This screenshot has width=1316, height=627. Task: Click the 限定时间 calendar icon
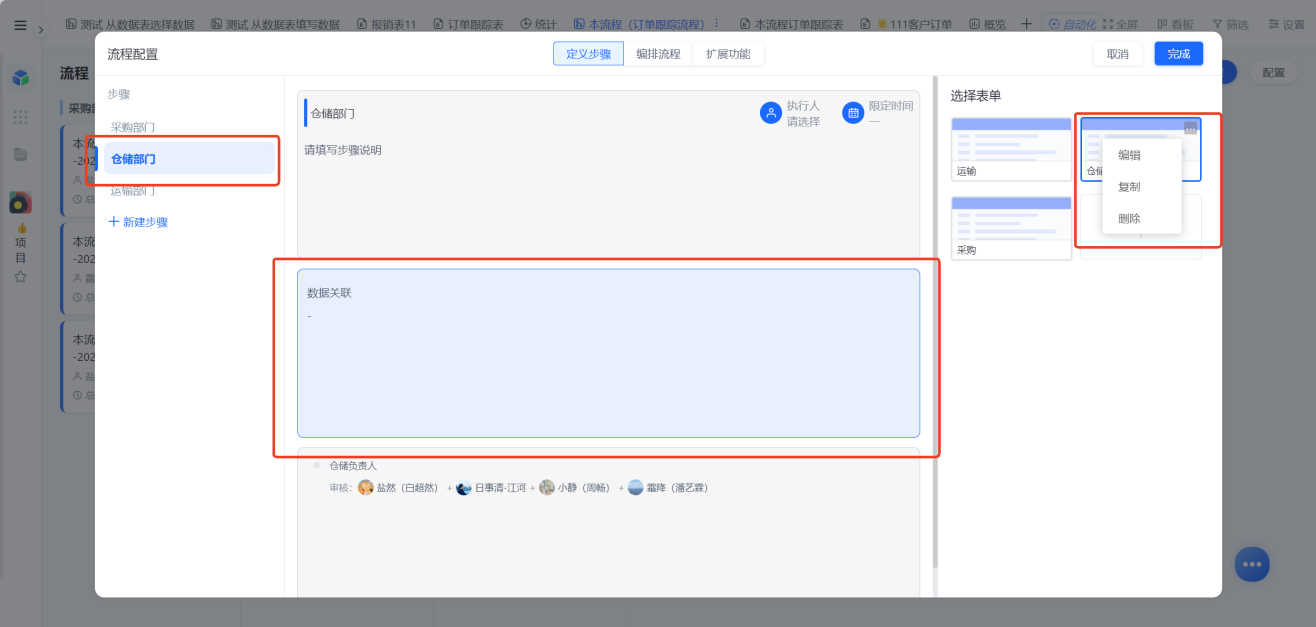tap(853, 113)
